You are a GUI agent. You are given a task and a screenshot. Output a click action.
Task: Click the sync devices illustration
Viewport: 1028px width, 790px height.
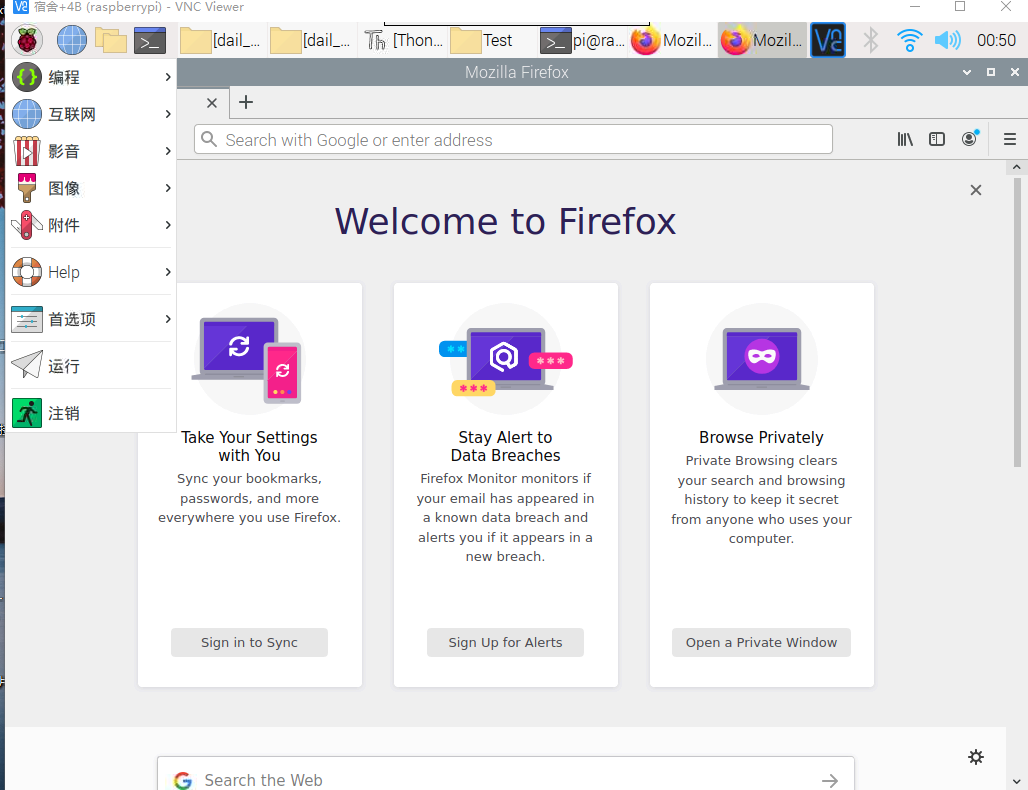click(249, 359)
